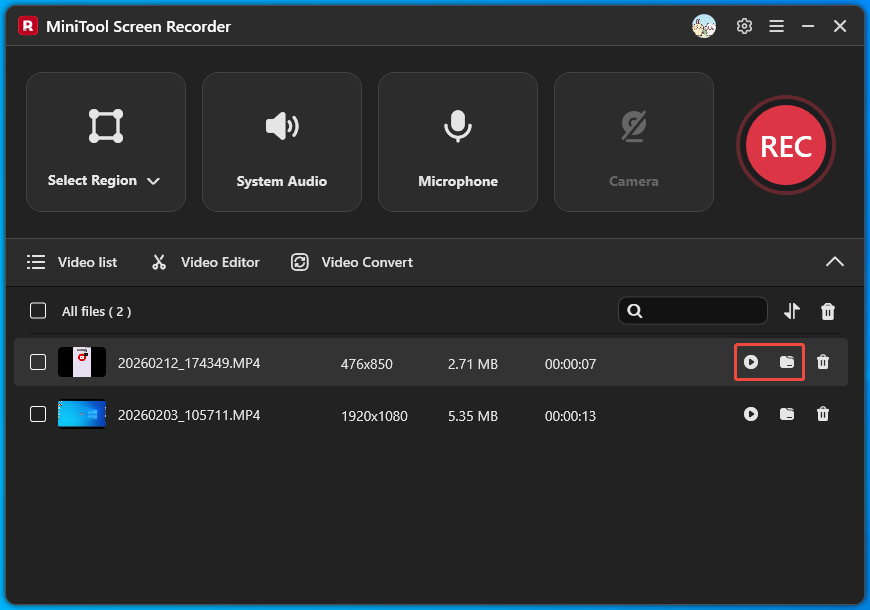Select the checkbox for 20260212_174349.MP4

pos(37,362)
